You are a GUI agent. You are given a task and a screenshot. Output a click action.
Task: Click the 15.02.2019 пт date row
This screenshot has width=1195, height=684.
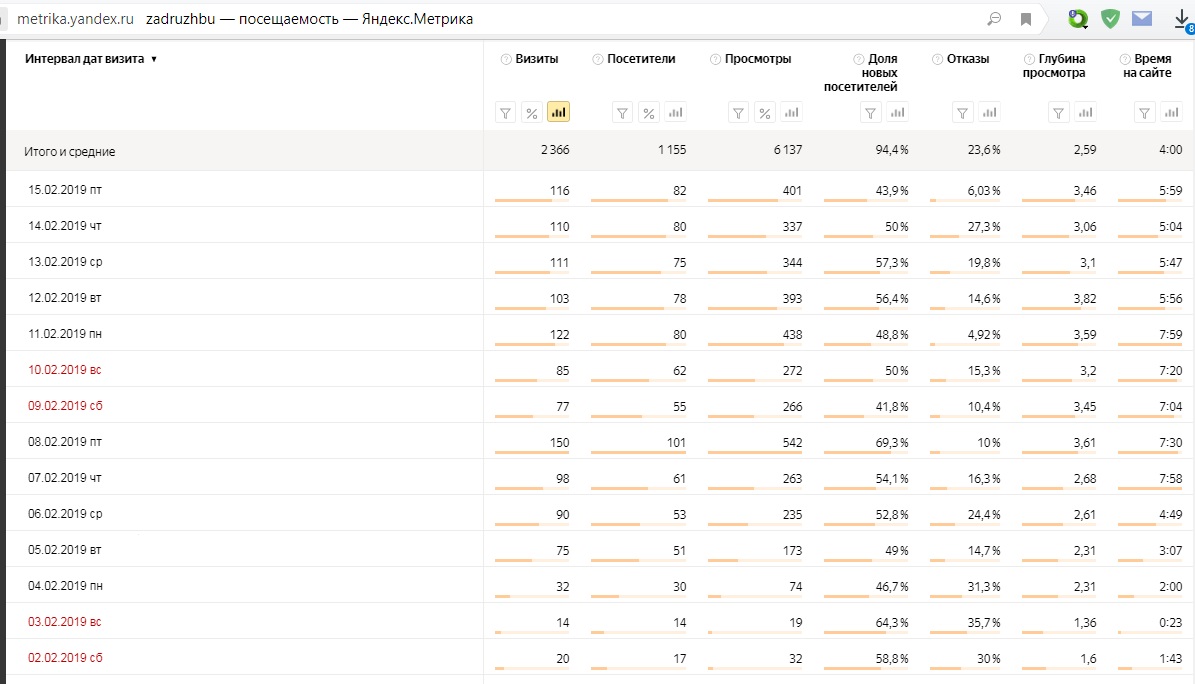[65, 189]
